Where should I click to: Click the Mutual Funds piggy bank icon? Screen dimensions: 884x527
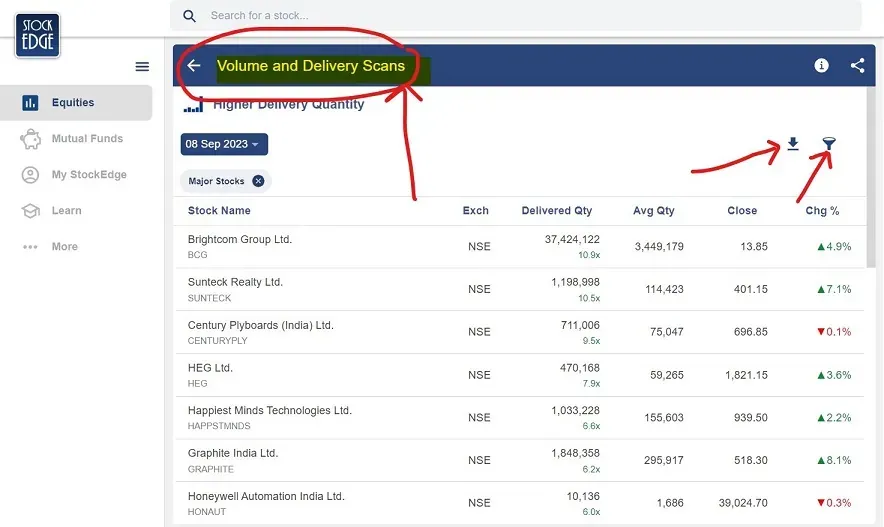click(x=30, y=139)
